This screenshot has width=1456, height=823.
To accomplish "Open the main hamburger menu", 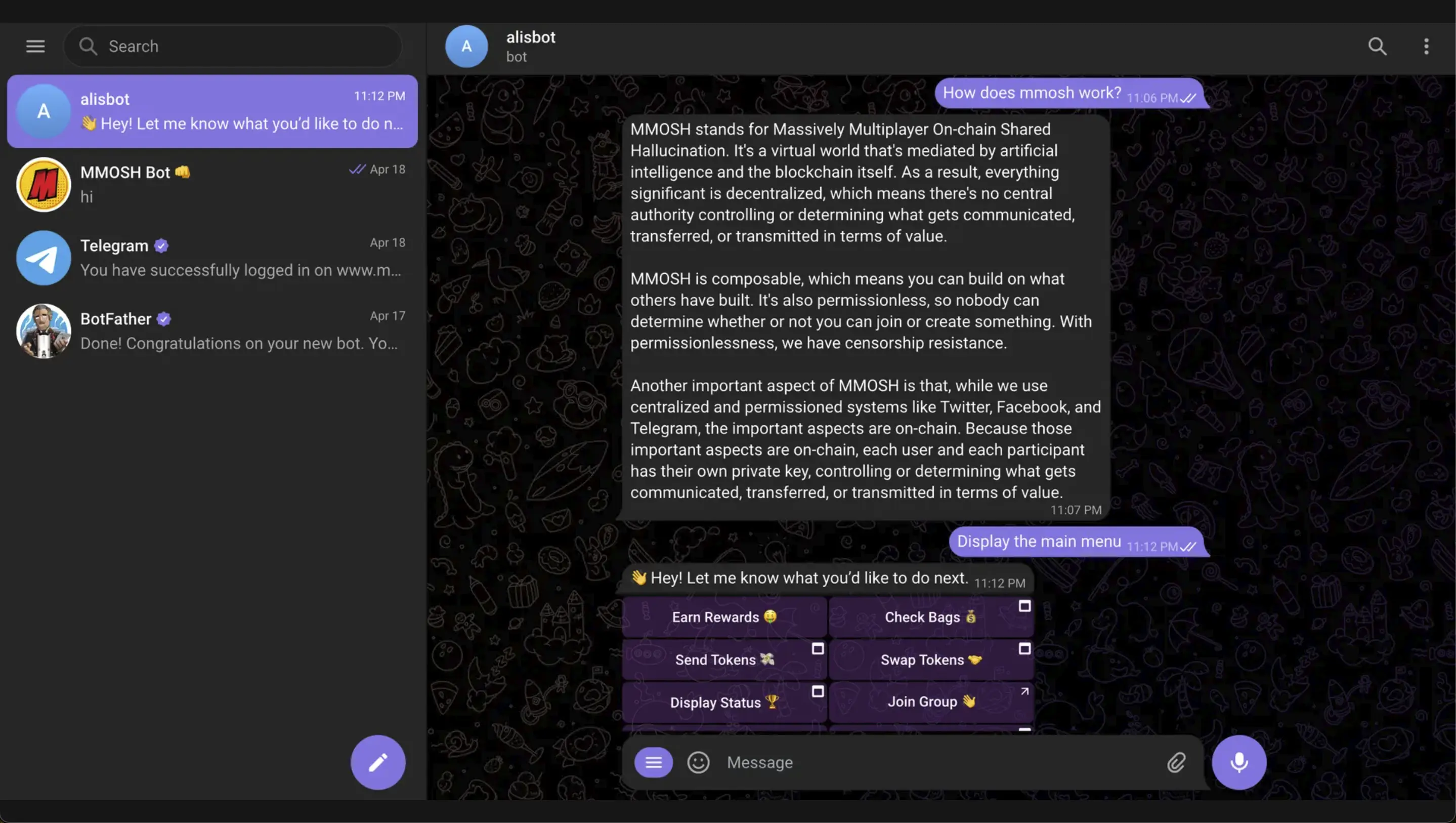I will pyautogui.click(x=35, y=46).
